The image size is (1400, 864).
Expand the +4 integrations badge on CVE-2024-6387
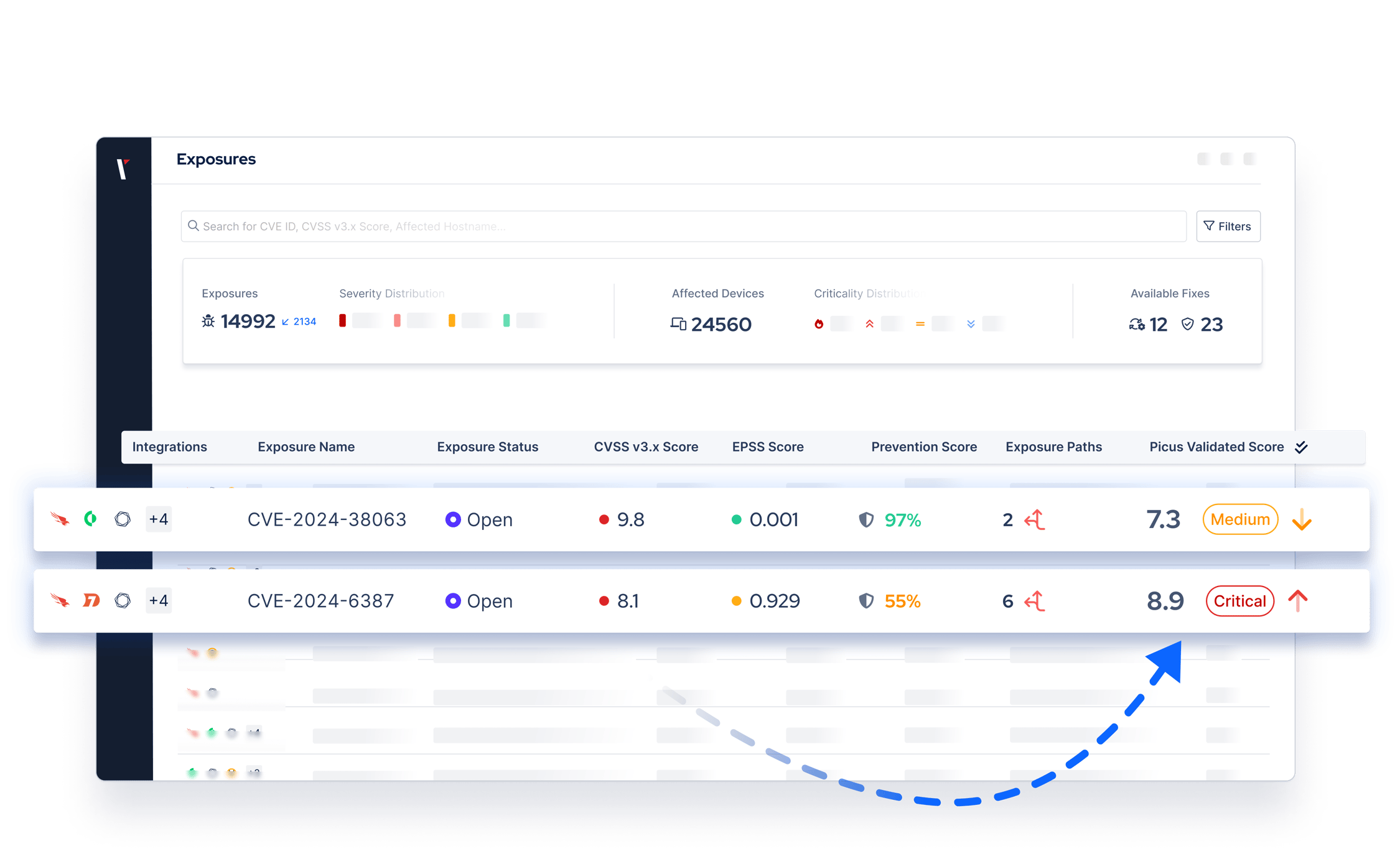159,600
